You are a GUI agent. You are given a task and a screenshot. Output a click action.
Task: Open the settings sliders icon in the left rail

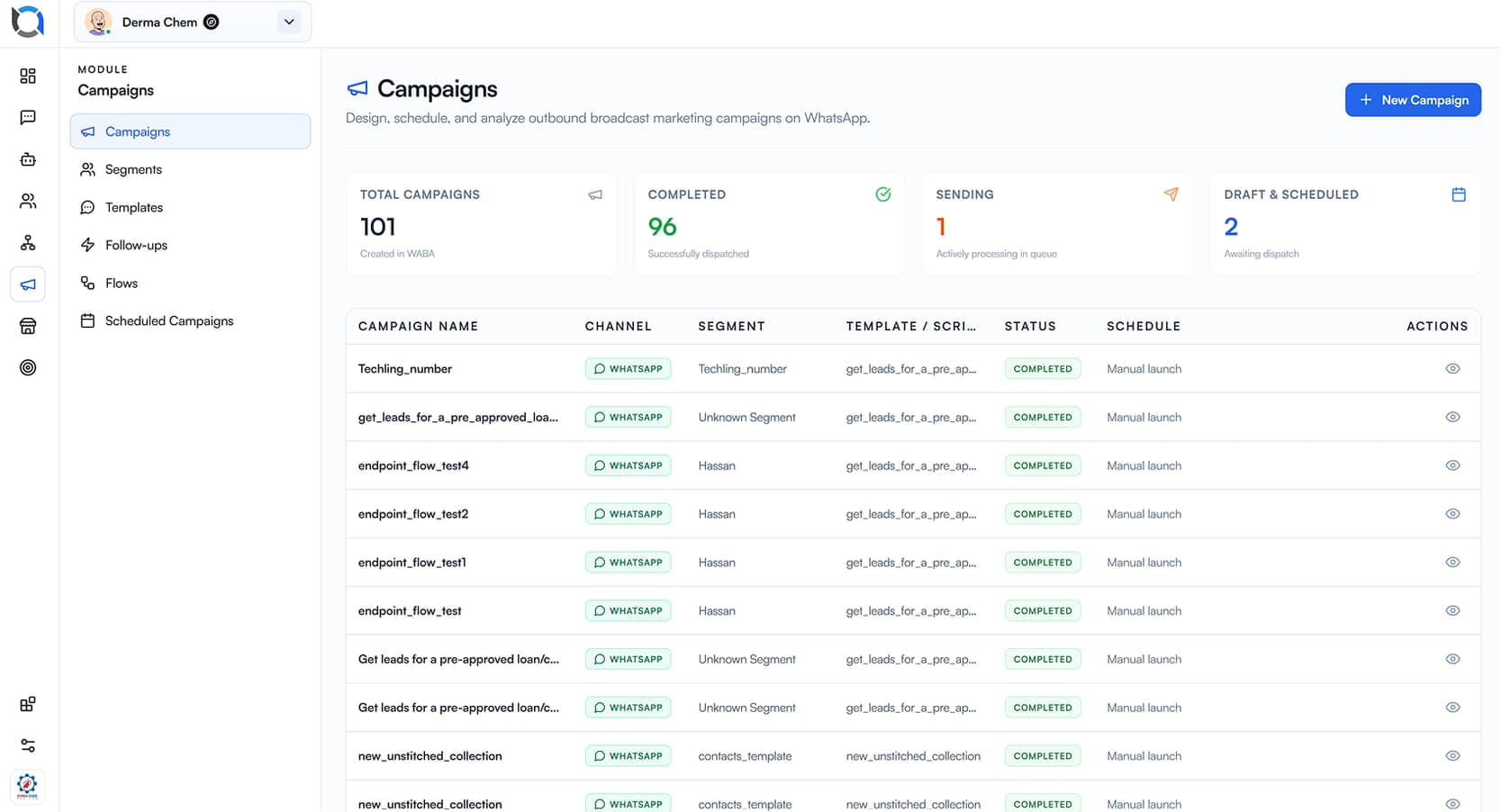[x=28, y=745]
